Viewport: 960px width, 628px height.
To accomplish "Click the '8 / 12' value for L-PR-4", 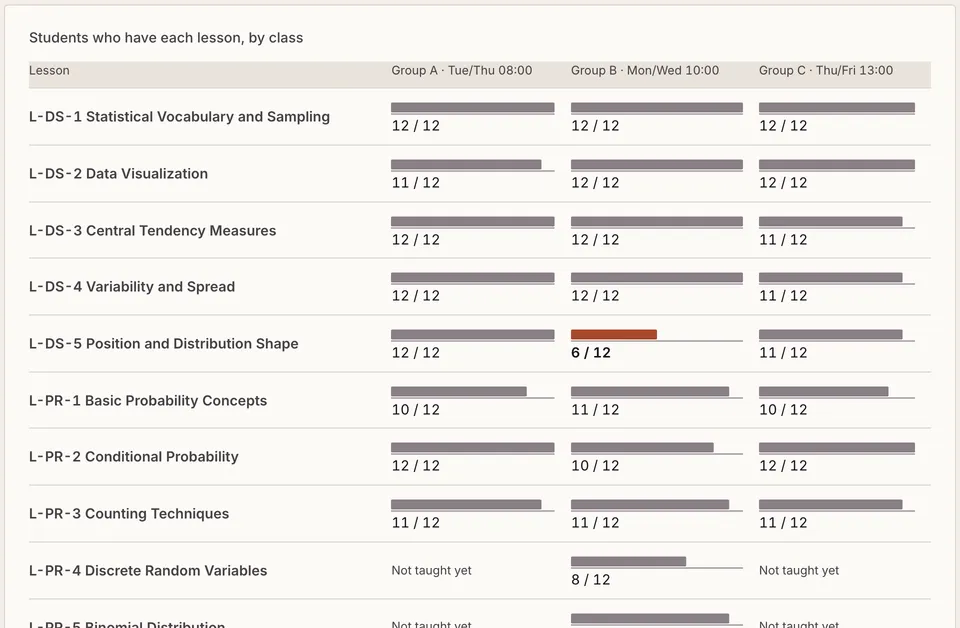I will [591, 580].
